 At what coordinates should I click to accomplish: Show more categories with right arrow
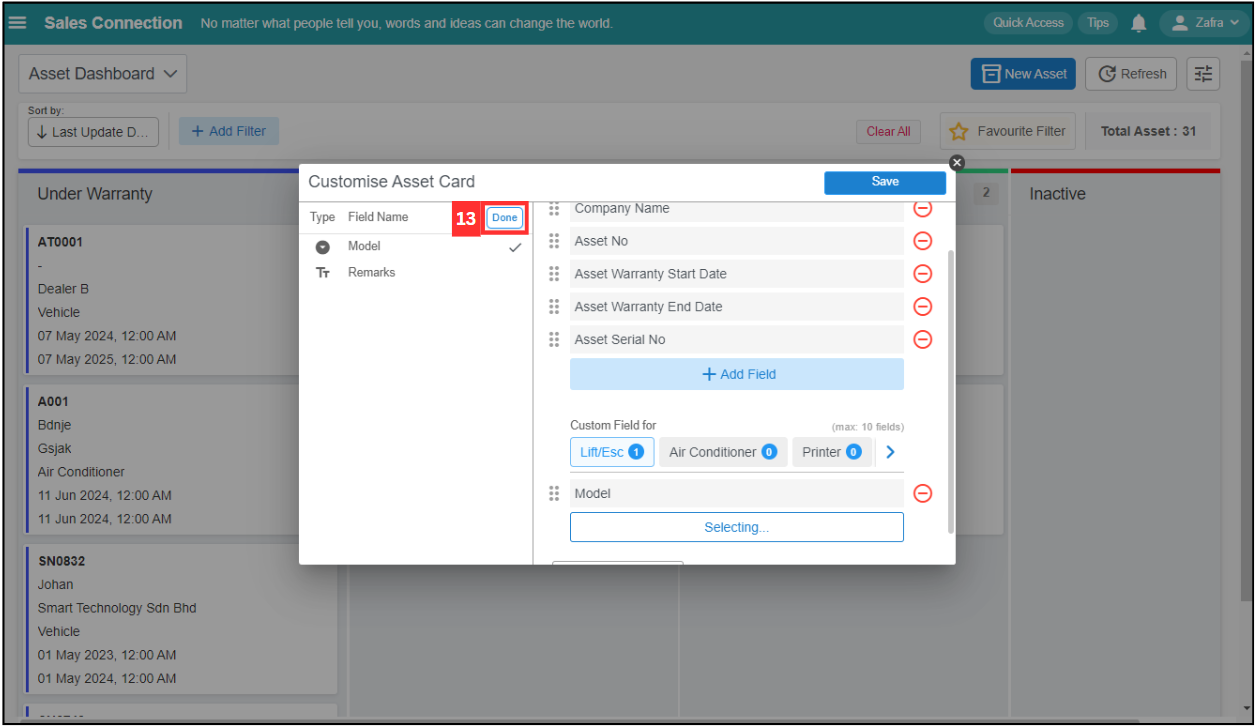pyautogui.click(x=891, y=452)
